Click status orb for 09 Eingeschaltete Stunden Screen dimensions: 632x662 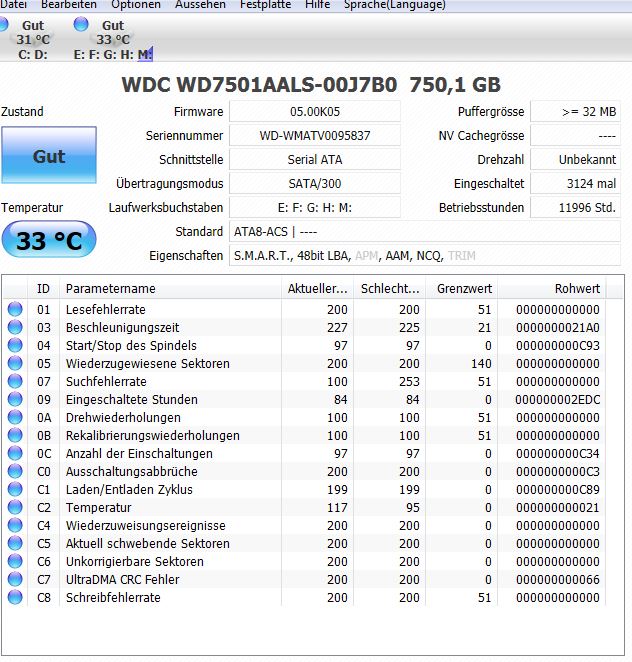(x=15, y=399)
